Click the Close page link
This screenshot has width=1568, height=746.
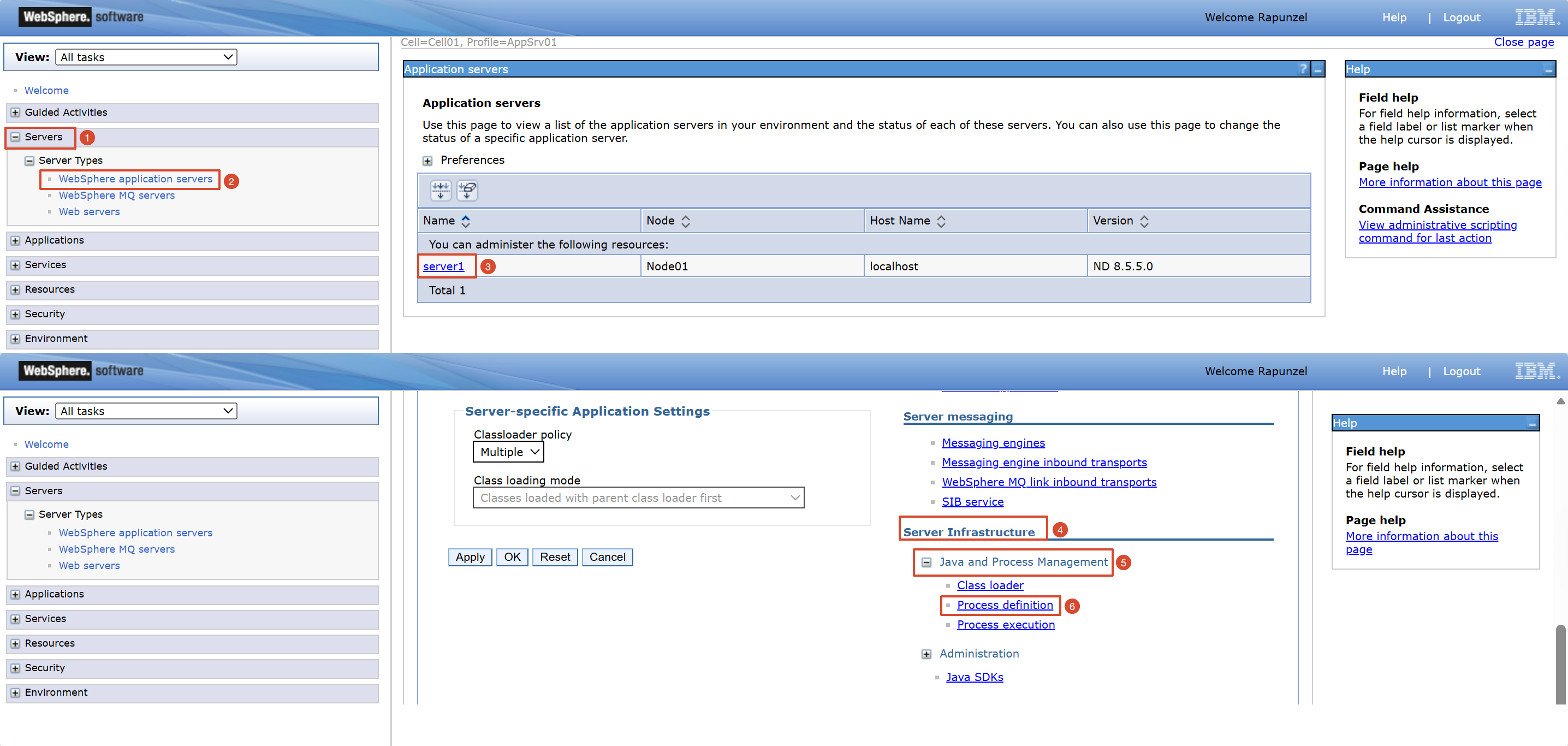click(x=1524, y=42)
